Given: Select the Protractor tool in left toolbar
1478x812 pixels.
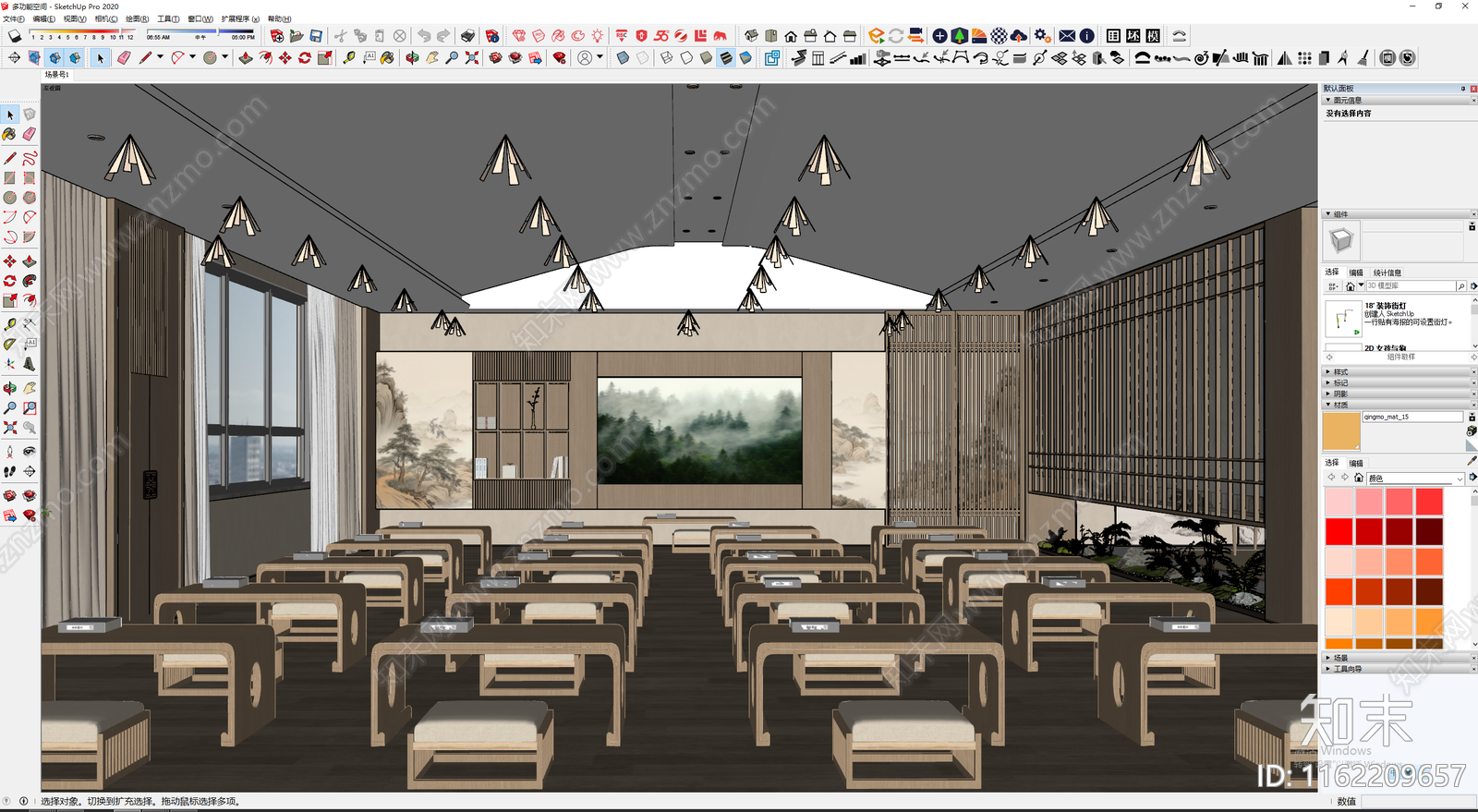Looking at the screenshot, I should click(x=10, y=344).
